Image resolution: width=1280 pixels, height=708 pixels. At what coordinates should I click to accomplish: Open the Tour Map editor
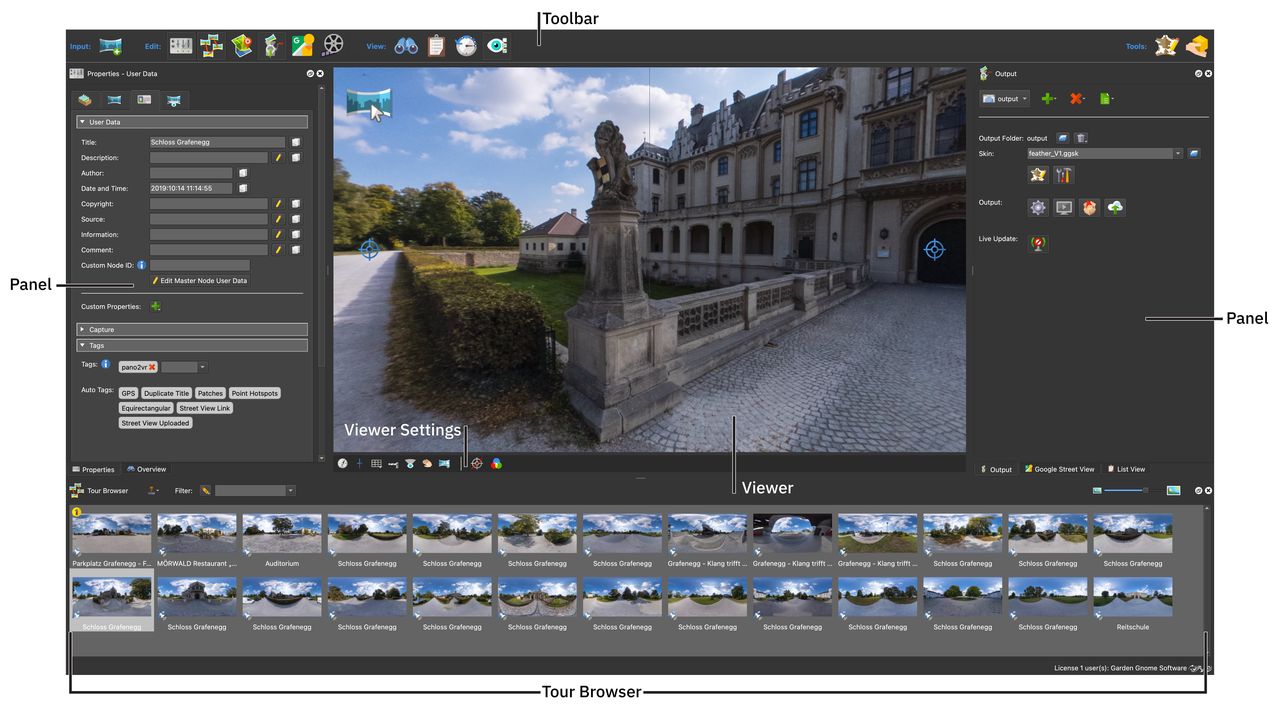coord(242,45)
